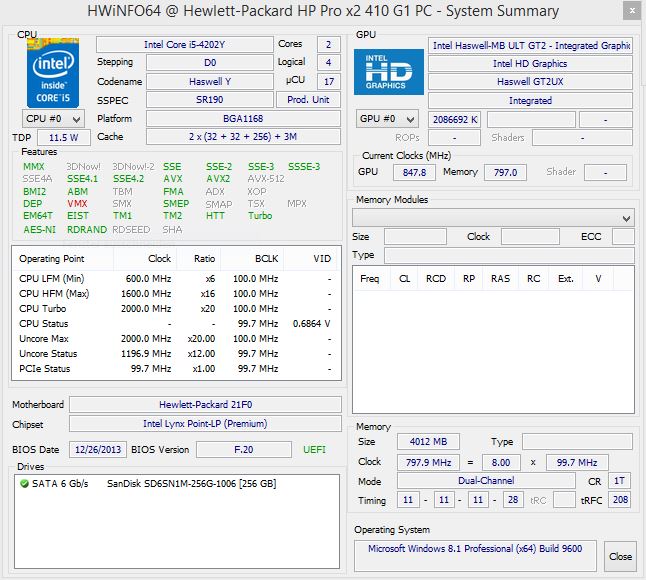Image resolution: width=646 pixels, height=580 pixels.
Task: Click the tRFC 208 value field
Action: tap(620, 500)
